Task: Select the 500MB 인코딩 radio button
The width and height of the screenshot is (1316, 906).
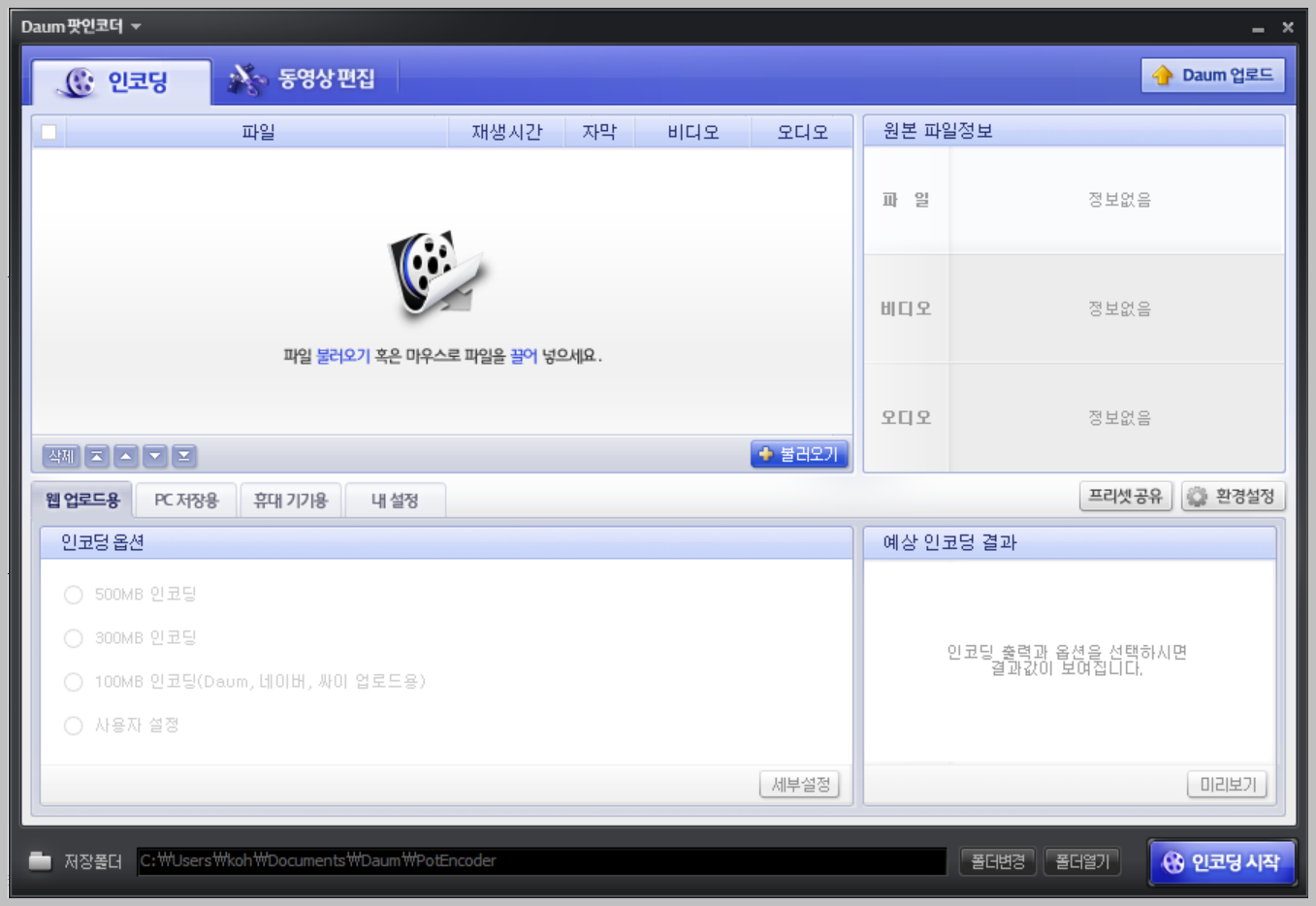Action: click(73, 595)
